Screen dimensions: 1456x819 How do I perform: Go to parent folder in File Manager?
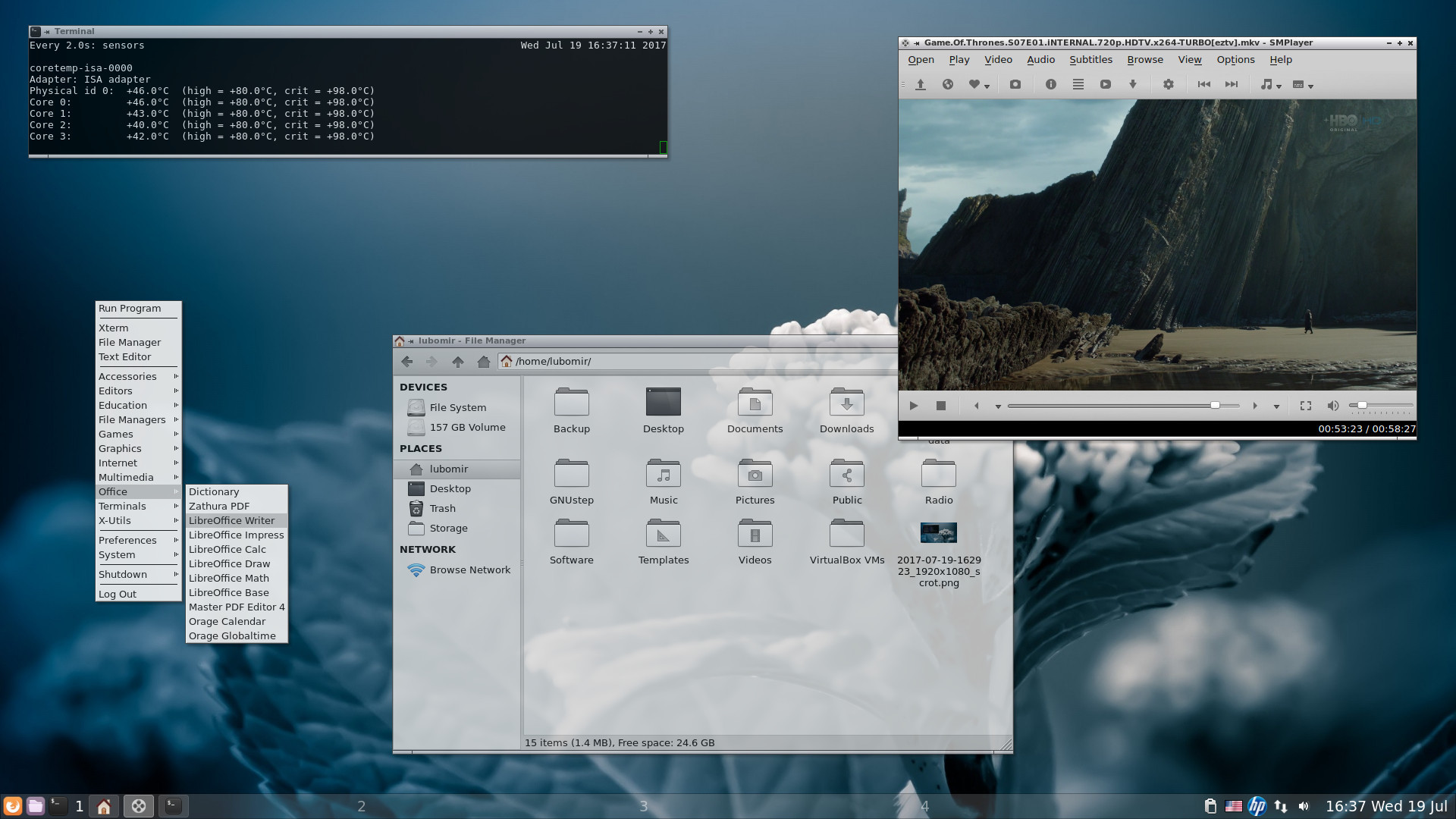tap(457, 362)
